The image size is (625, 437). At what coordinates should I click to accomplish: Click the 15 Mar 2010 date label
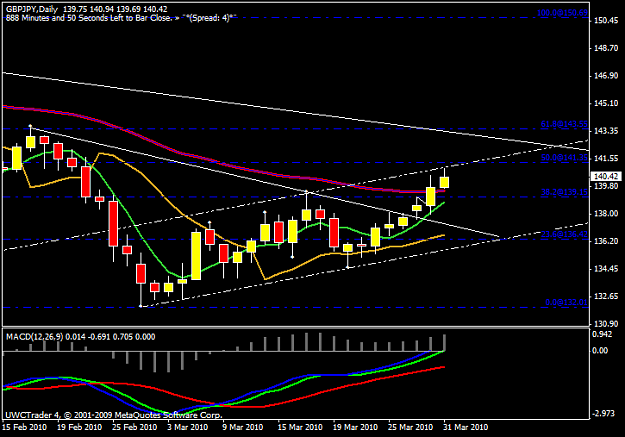click(x=300, y=427)
